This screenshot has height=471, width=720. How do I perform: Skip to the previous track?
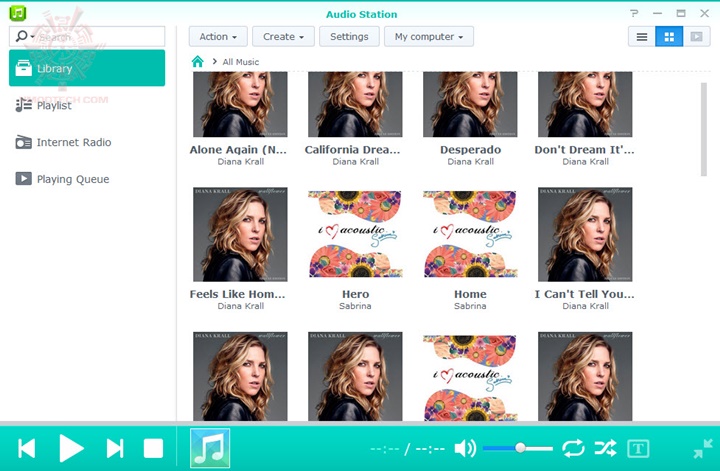27,449
